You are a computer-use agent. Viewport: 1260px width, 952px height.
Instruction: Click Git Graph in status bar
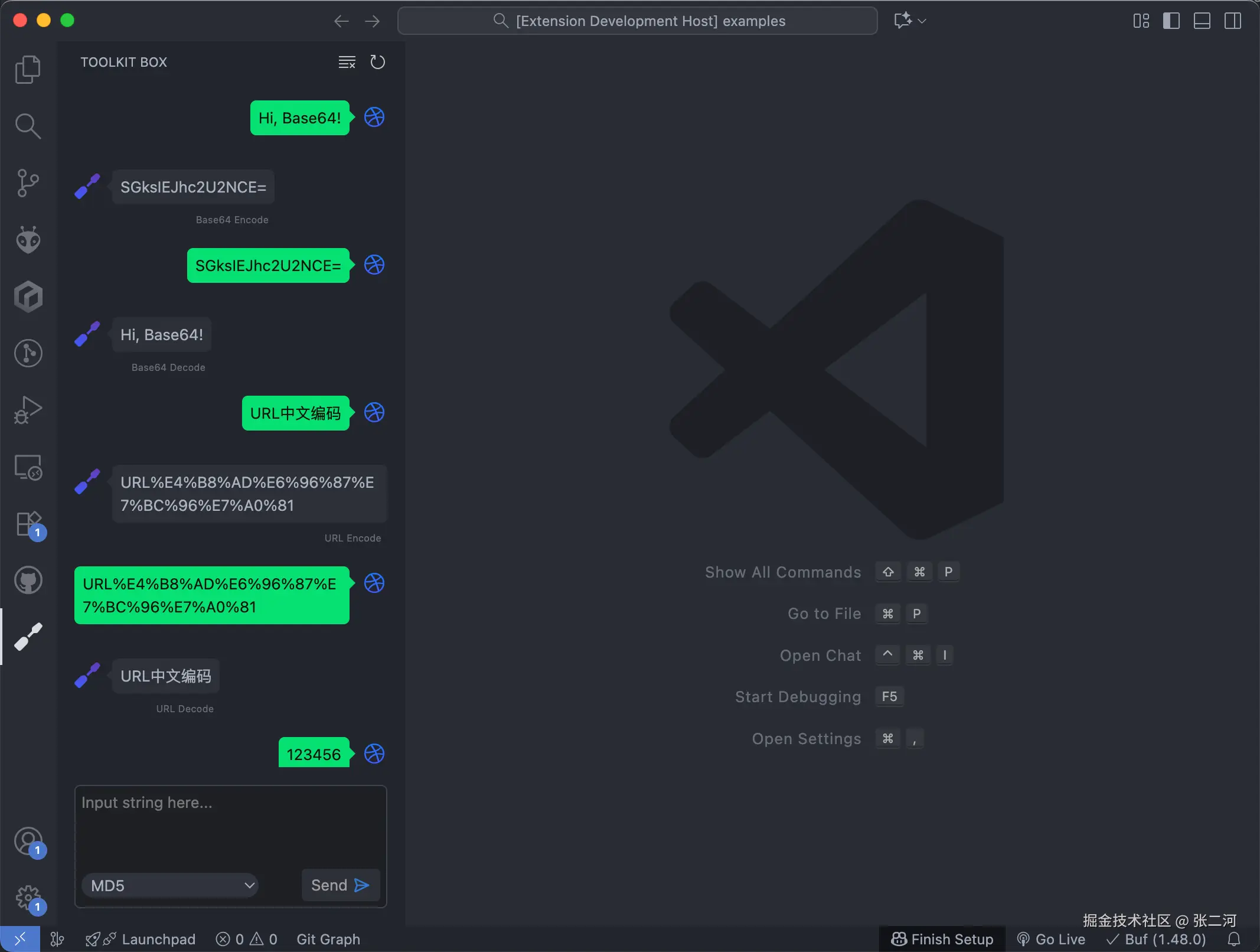click(328, 939)
